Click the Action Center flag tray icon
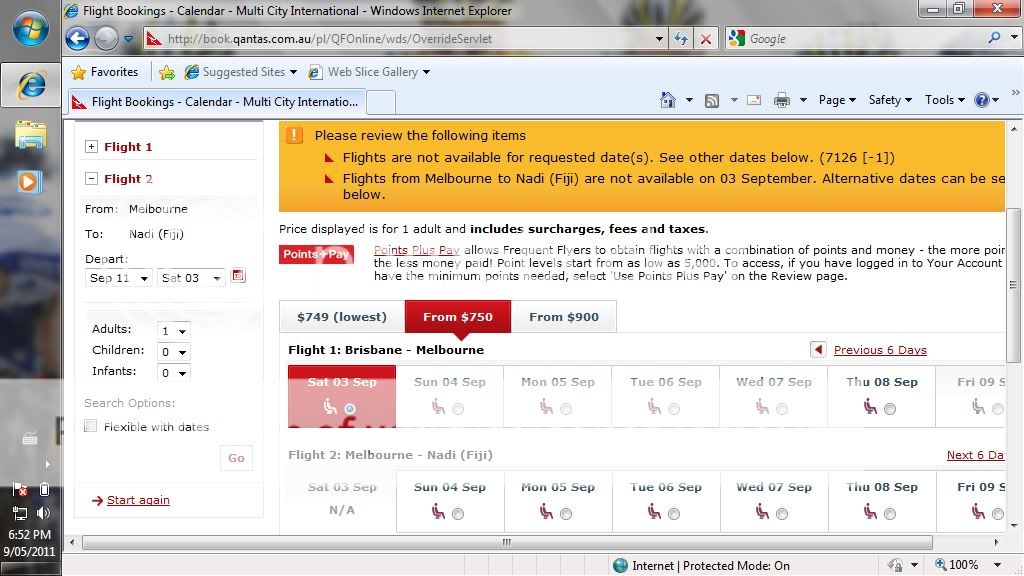 [x=20, y=489]
